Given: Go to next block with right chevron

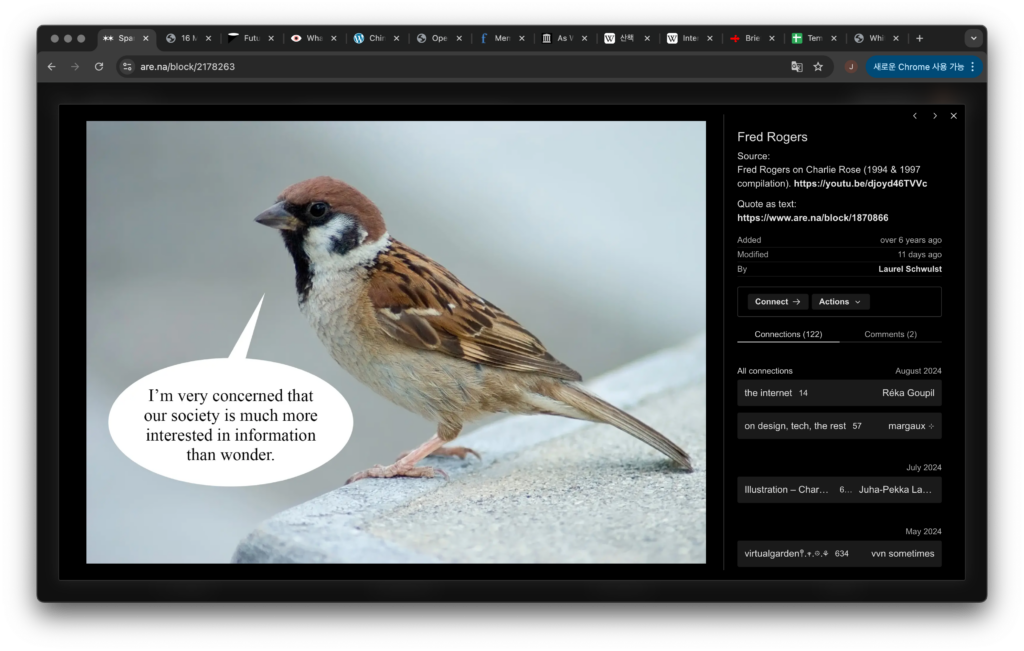Looking at the screenshot, I should [934, 116].
